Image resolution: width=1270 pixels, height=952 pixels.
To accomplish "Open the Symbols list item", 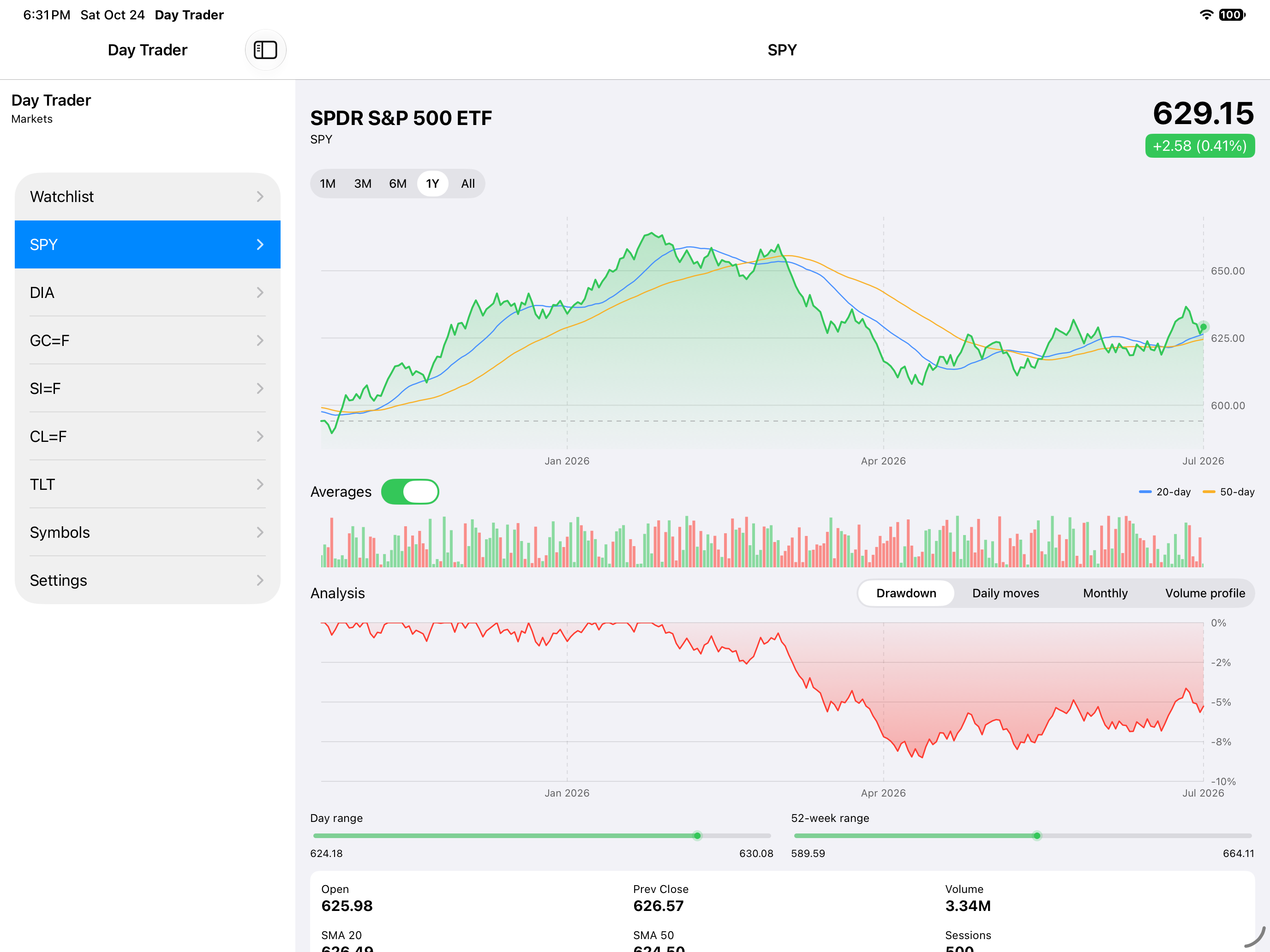I will (148, 533).
